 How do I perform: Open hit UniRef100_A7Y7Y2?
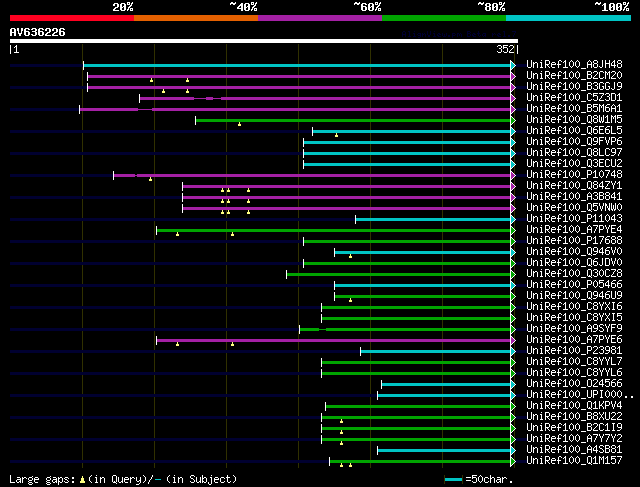click(574, 439)
